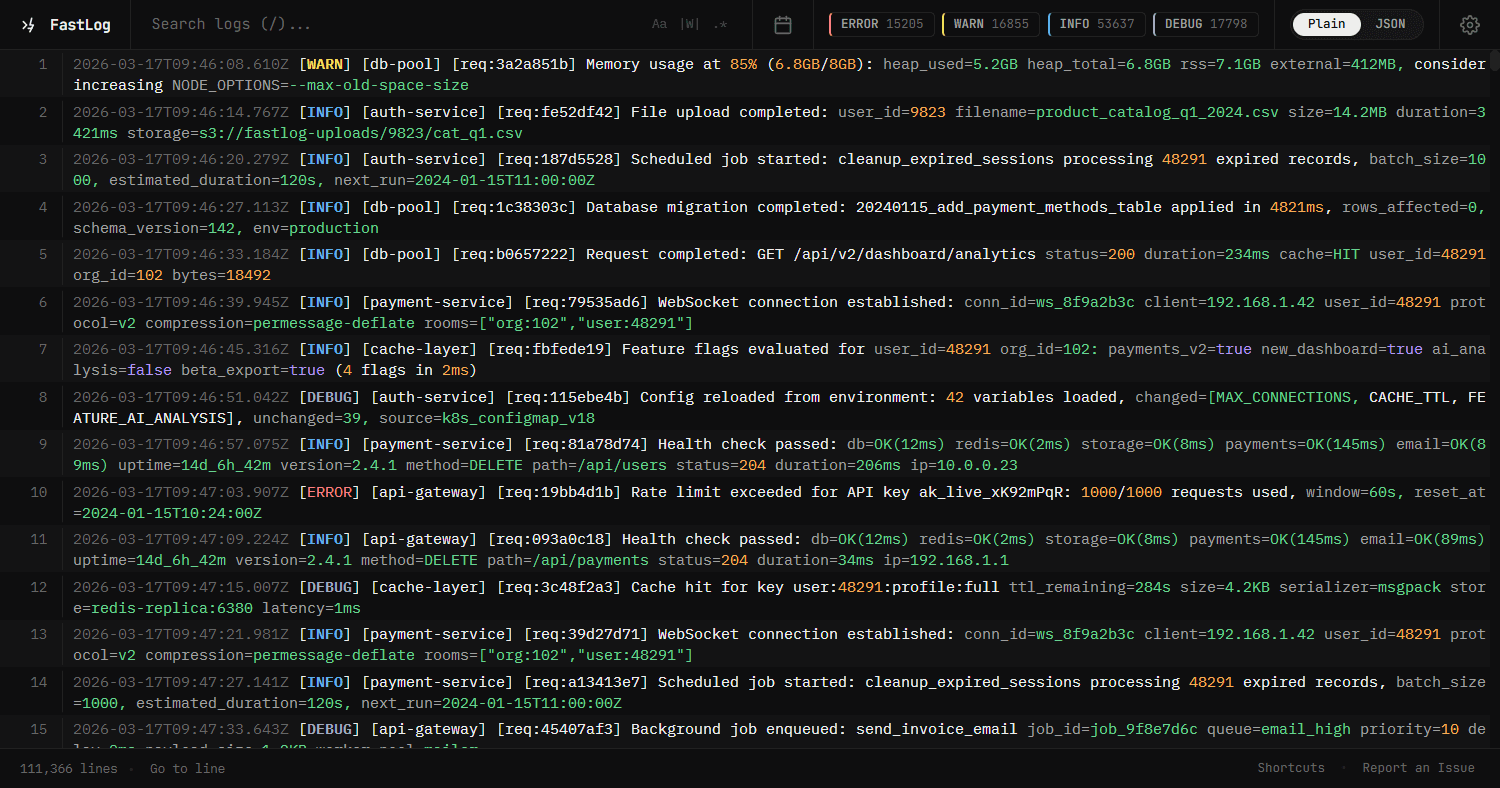Toggle case-sensitive search (Aa)

pos(659,25)
